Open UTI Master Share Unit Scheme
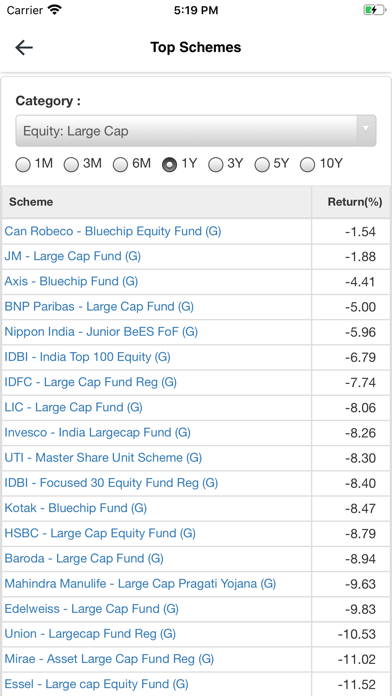 point(103,458)
